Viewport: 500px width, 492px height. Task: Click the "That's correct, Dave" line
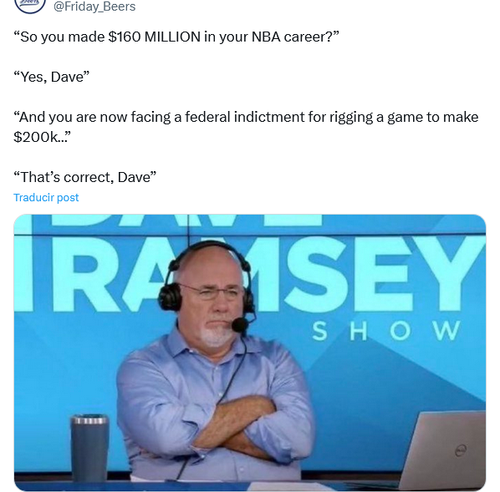click(x=85, y=177)
